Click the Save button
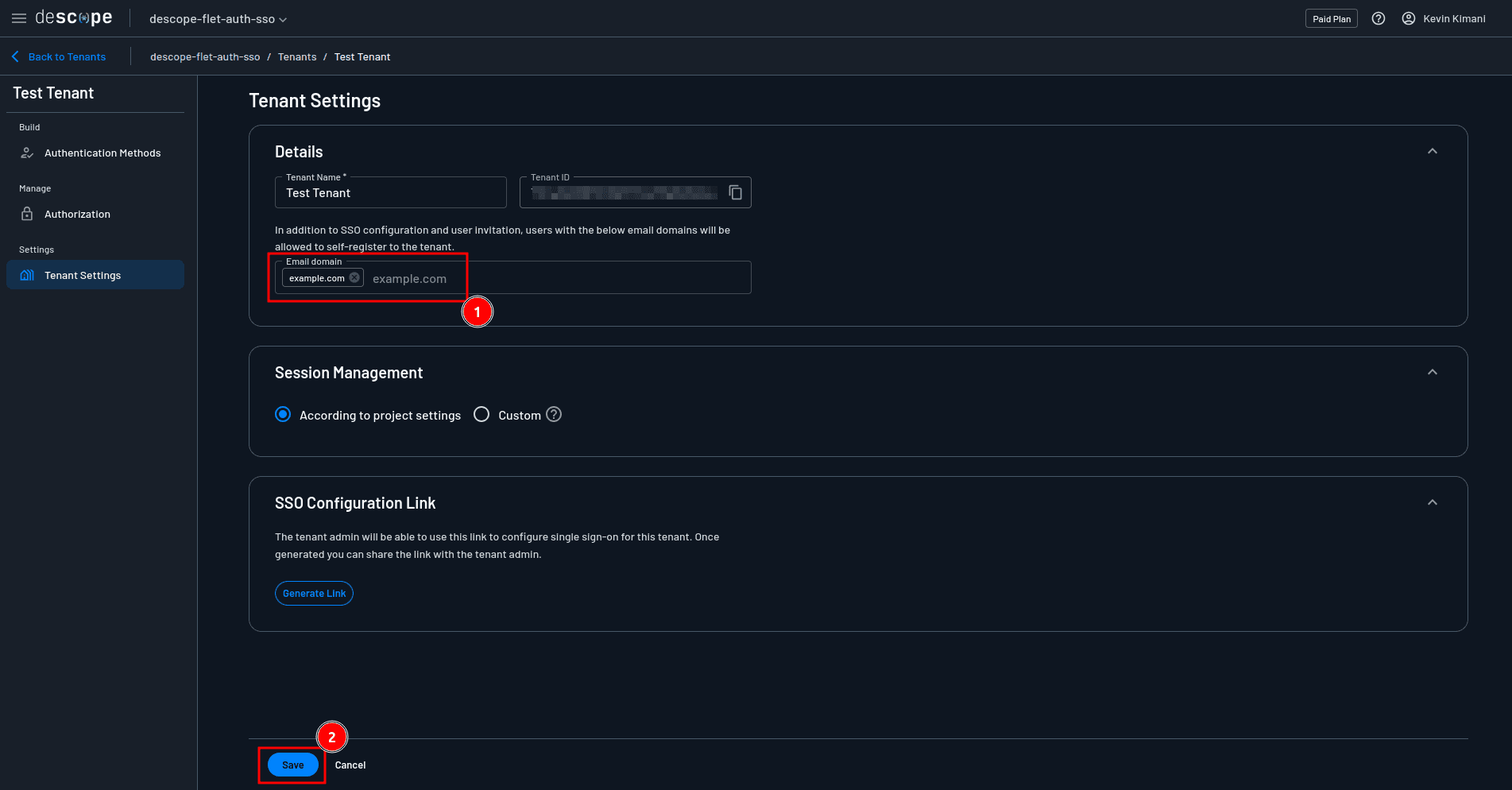 [292, 765]
